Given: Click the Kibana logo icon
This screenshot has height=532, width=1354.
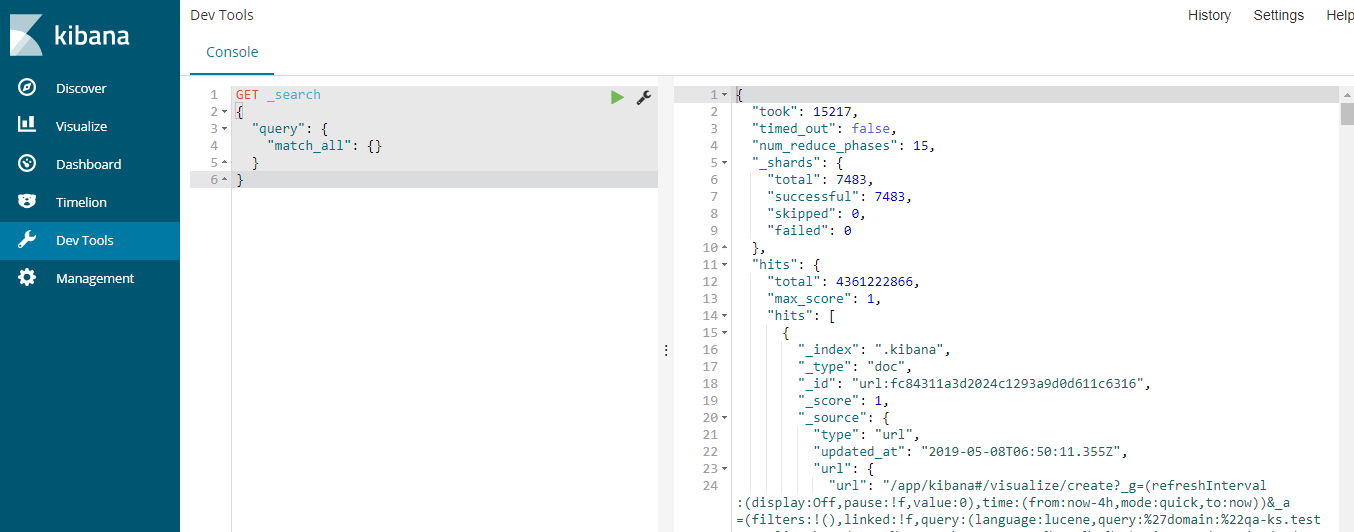Looking at the screenshot, I should [26, 36].
